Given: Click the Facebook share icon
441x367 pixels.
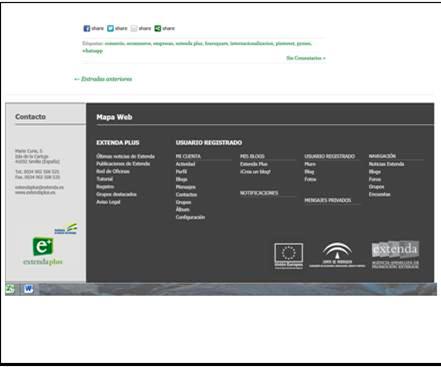Looking at the screenshot, I should 87,29.
